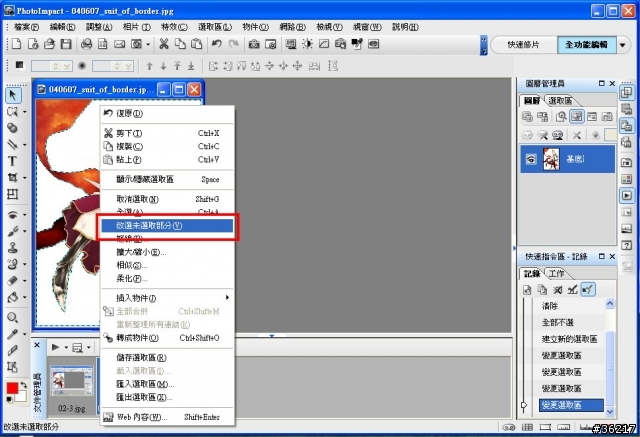
Task: Choose Web 內容 in context menu
Action: click(x=167, y=417)
